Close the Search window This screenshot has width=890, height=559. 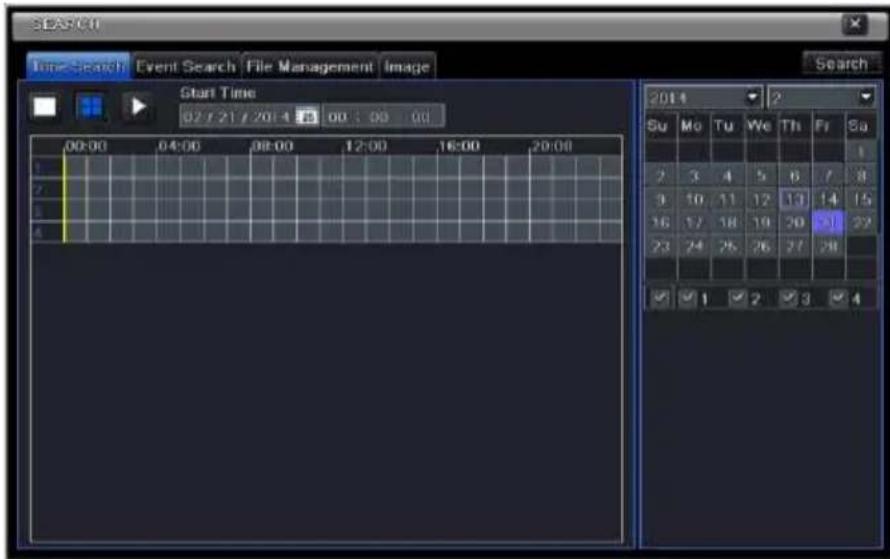[855, 24]
